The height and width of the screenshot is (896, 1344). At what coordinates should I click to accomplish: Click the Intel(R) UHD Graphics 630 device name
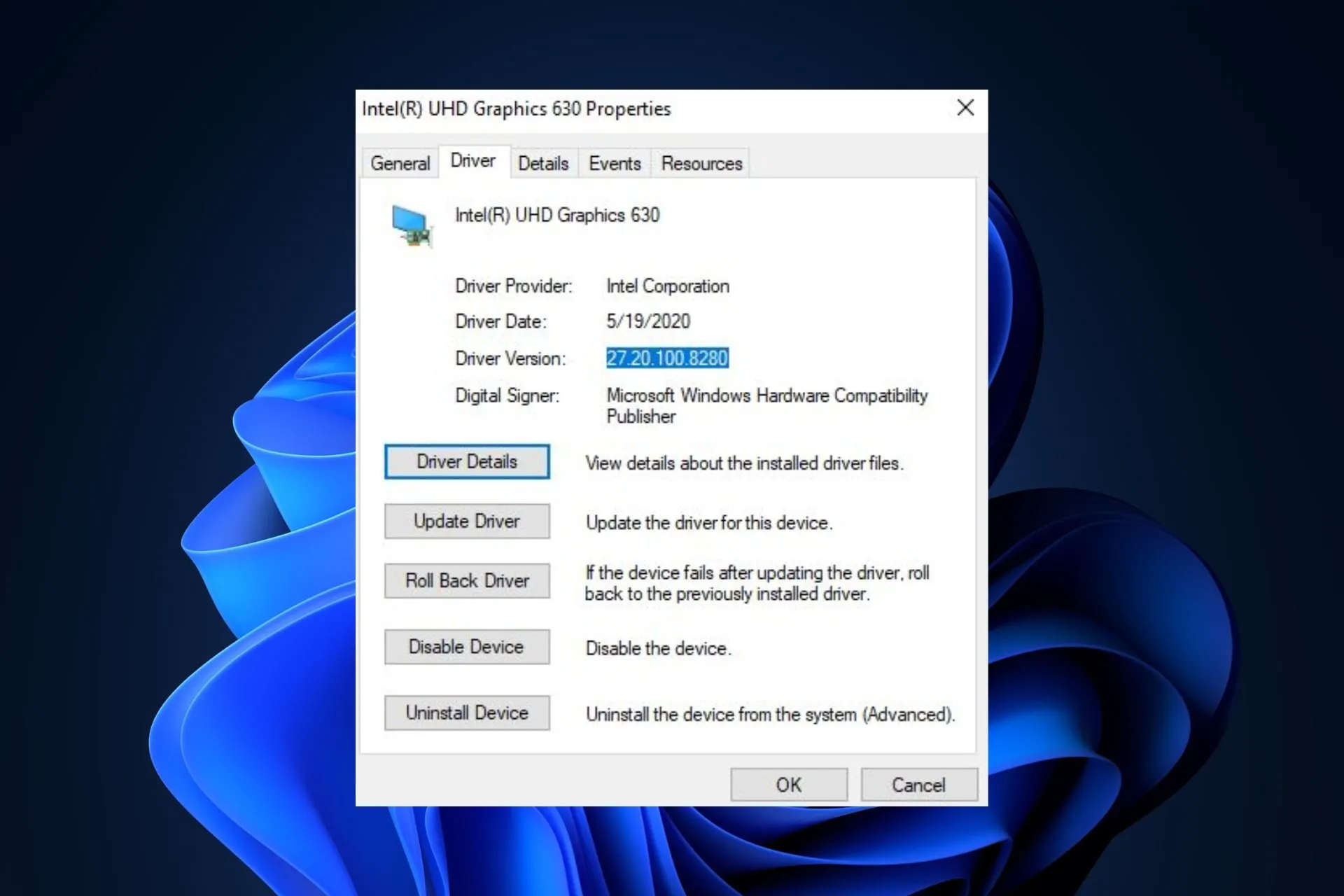pyautogui.click(x=557, y=215)
